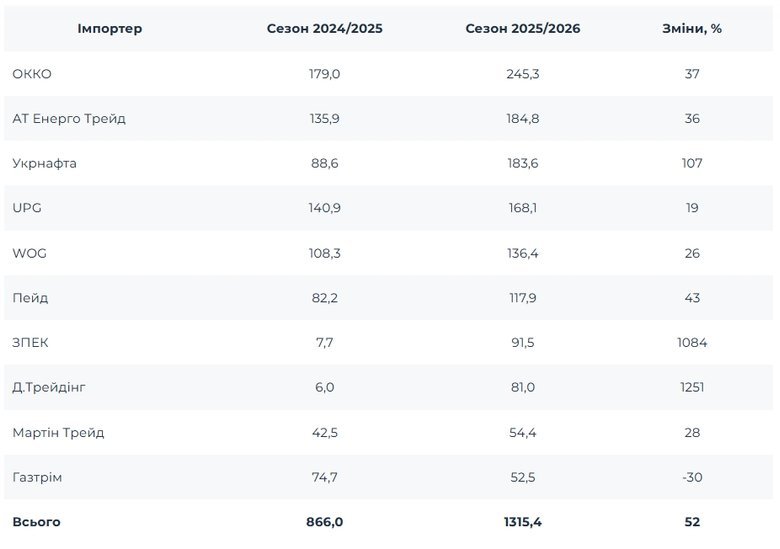Image resolution: width=780 pixels, height=549 pixels.
Task: Click the 1251 percent change value
Action: [692, 388]
